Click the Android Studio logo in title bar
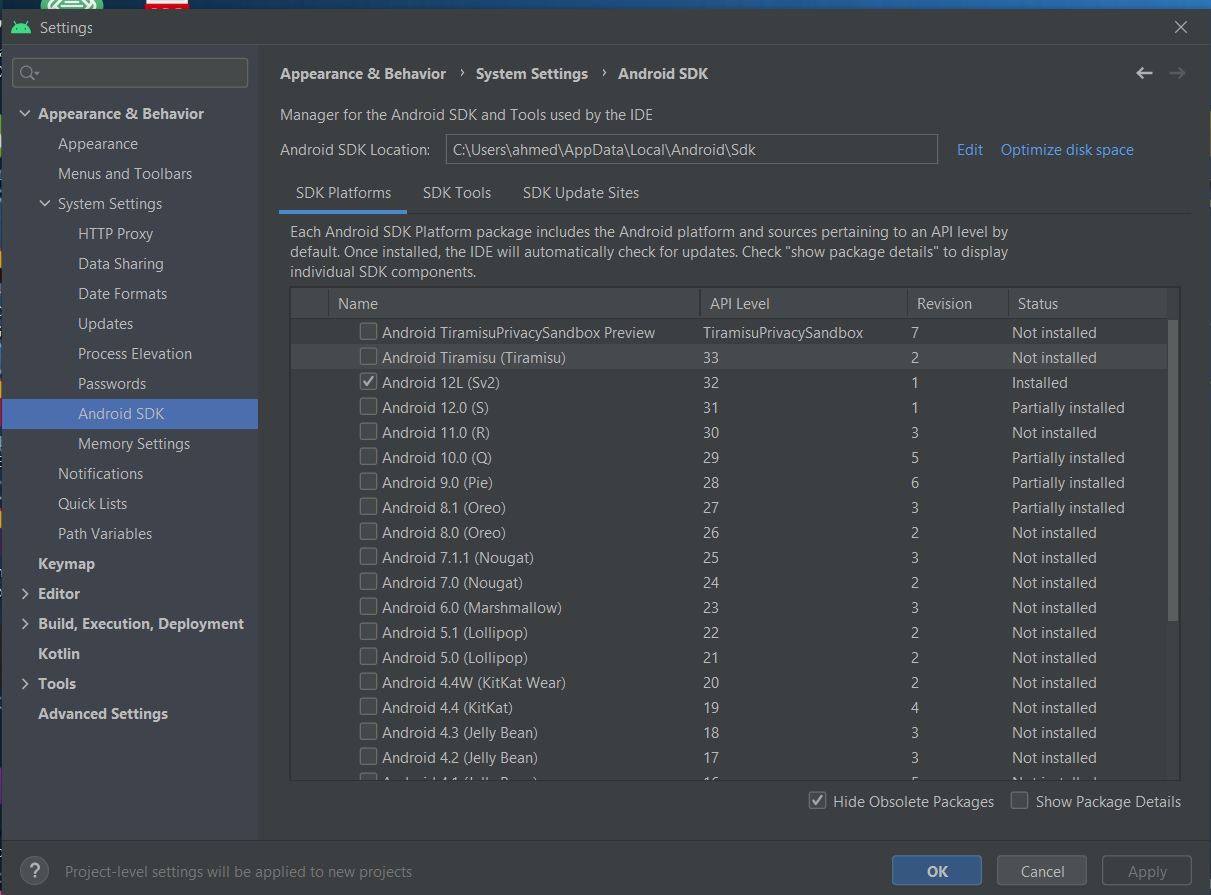The width and height of the screenshot is (1211, 895). [x=21, y=27]
